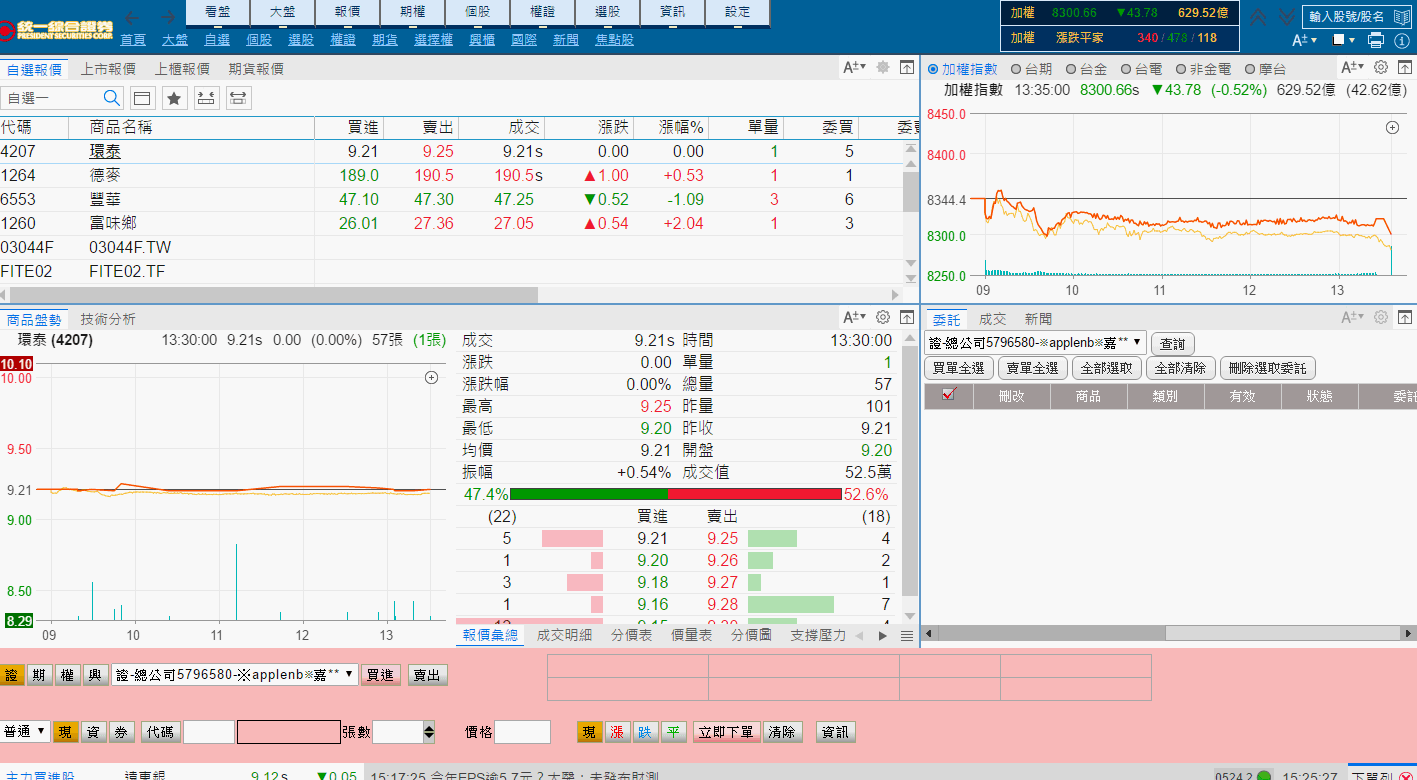Click the window layout icon in watchlist toolbar
Viewport: 1417px width, 780px height.
point(142,98)
